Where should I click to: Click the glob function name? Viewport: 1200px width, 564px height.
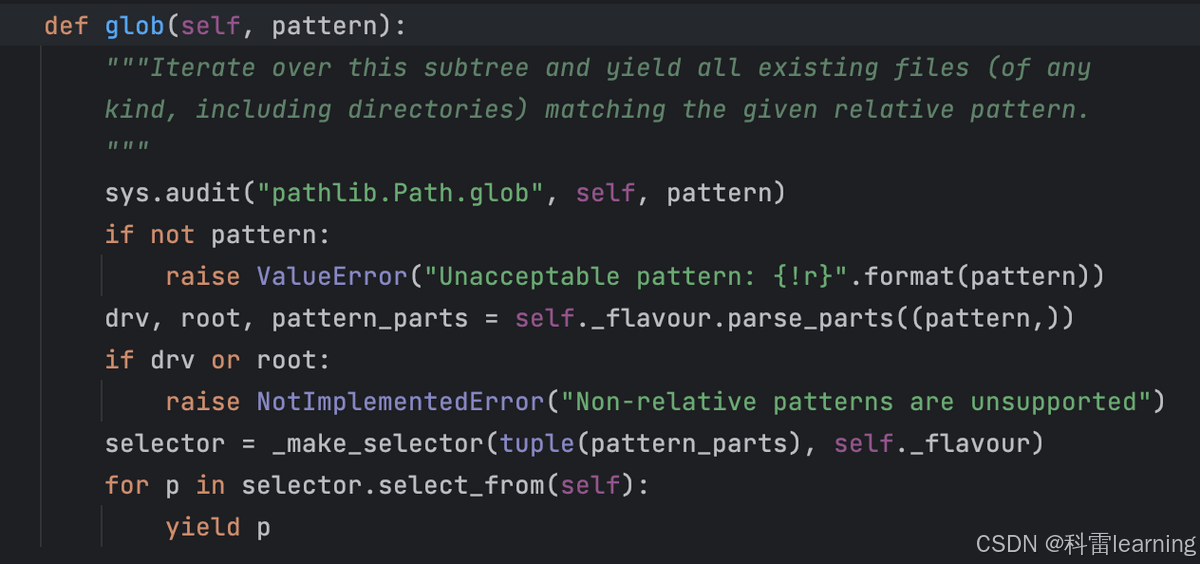coord(135,26)
